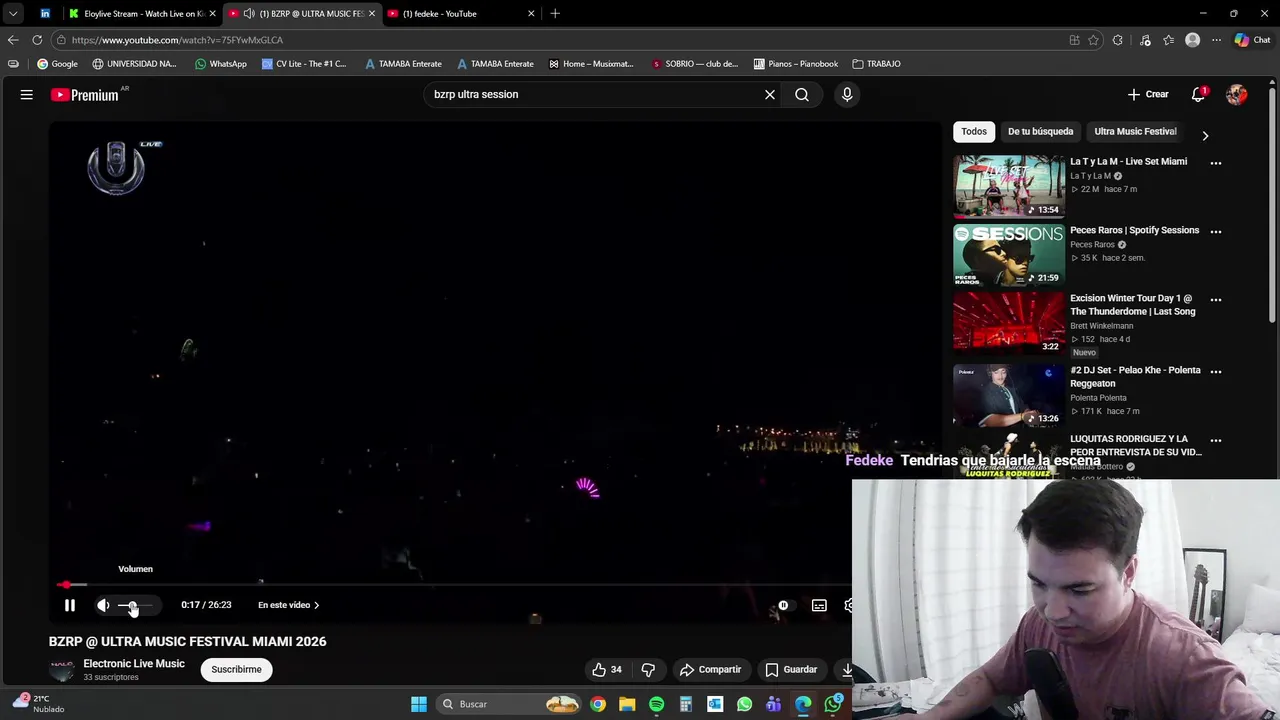Open 'La T y La M - Live Set Miami' thumbnail
The height and width of the screenshot is (720, 1280).
tap(1009, 186)
